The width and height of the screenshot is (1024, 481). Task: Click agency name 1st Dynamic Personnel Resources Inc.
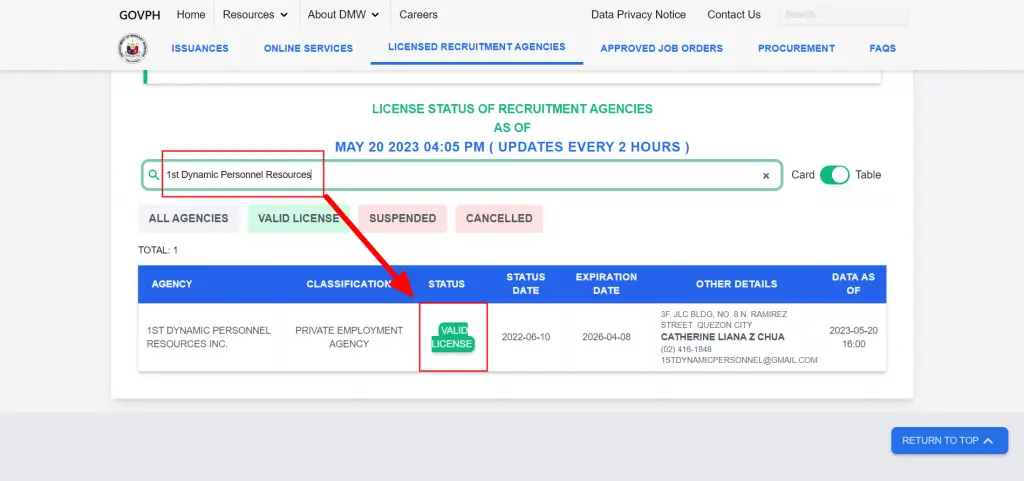click(x=208, y=337)
